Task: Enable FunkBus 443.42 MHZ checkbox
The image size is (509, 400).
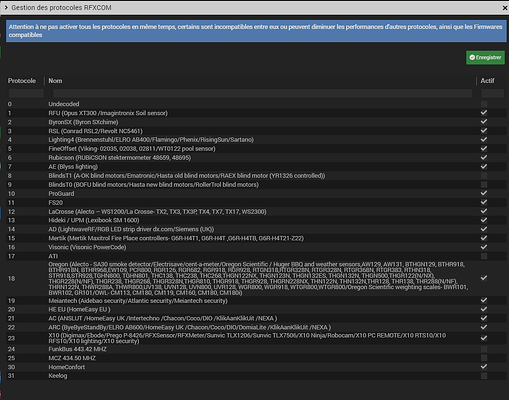Action: (x=484, y=349)
